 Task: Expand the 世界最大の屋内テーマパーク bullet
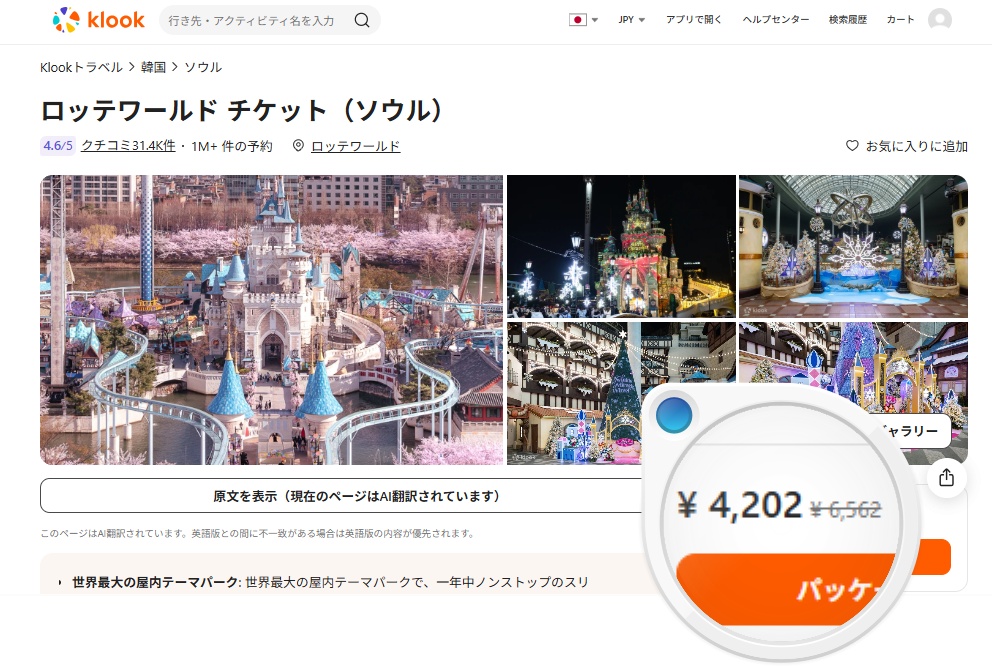coord(59,582)
